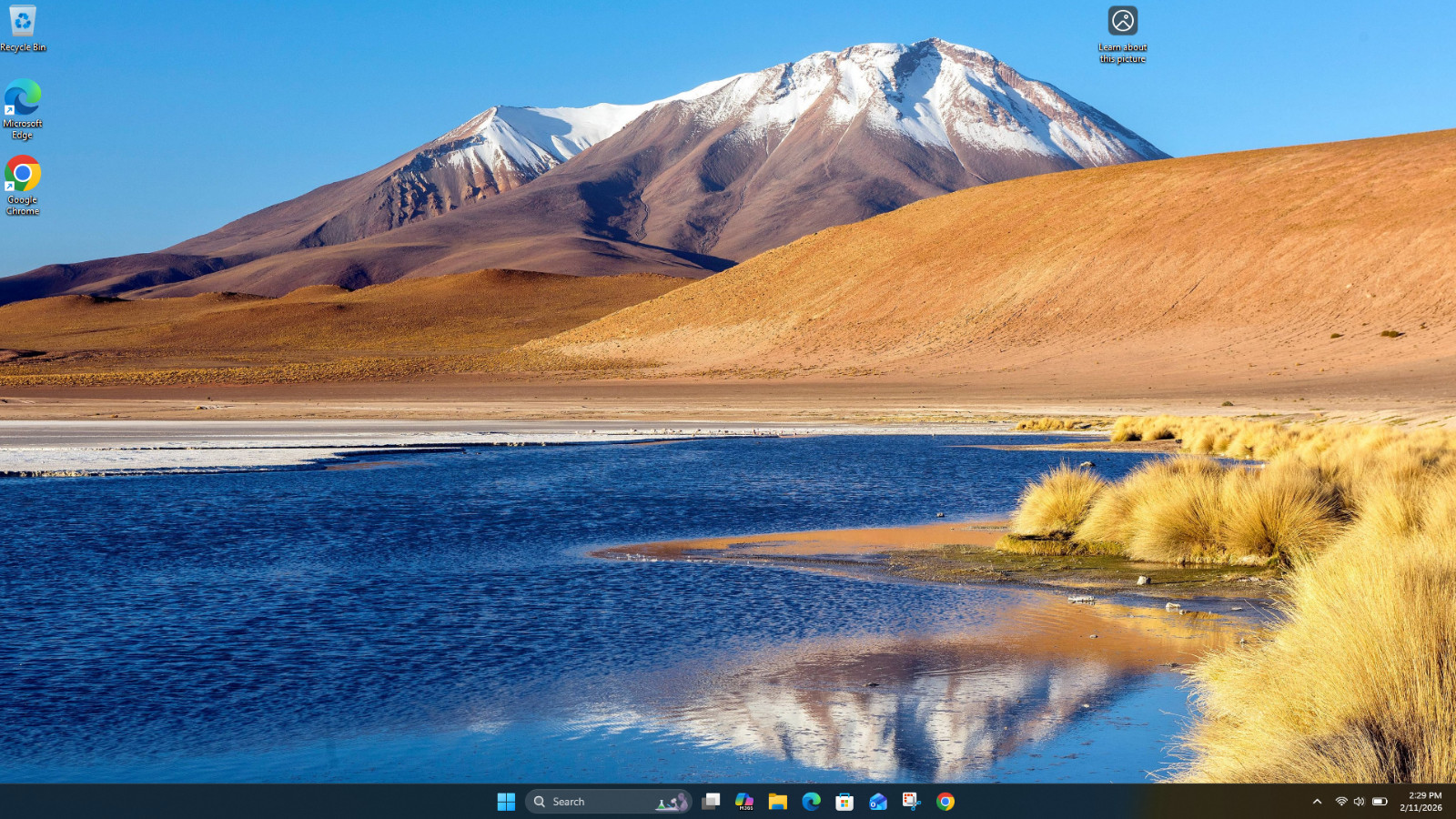
Task: Launch Snipping Tool from the taskbar
Action: pos(911,802)
